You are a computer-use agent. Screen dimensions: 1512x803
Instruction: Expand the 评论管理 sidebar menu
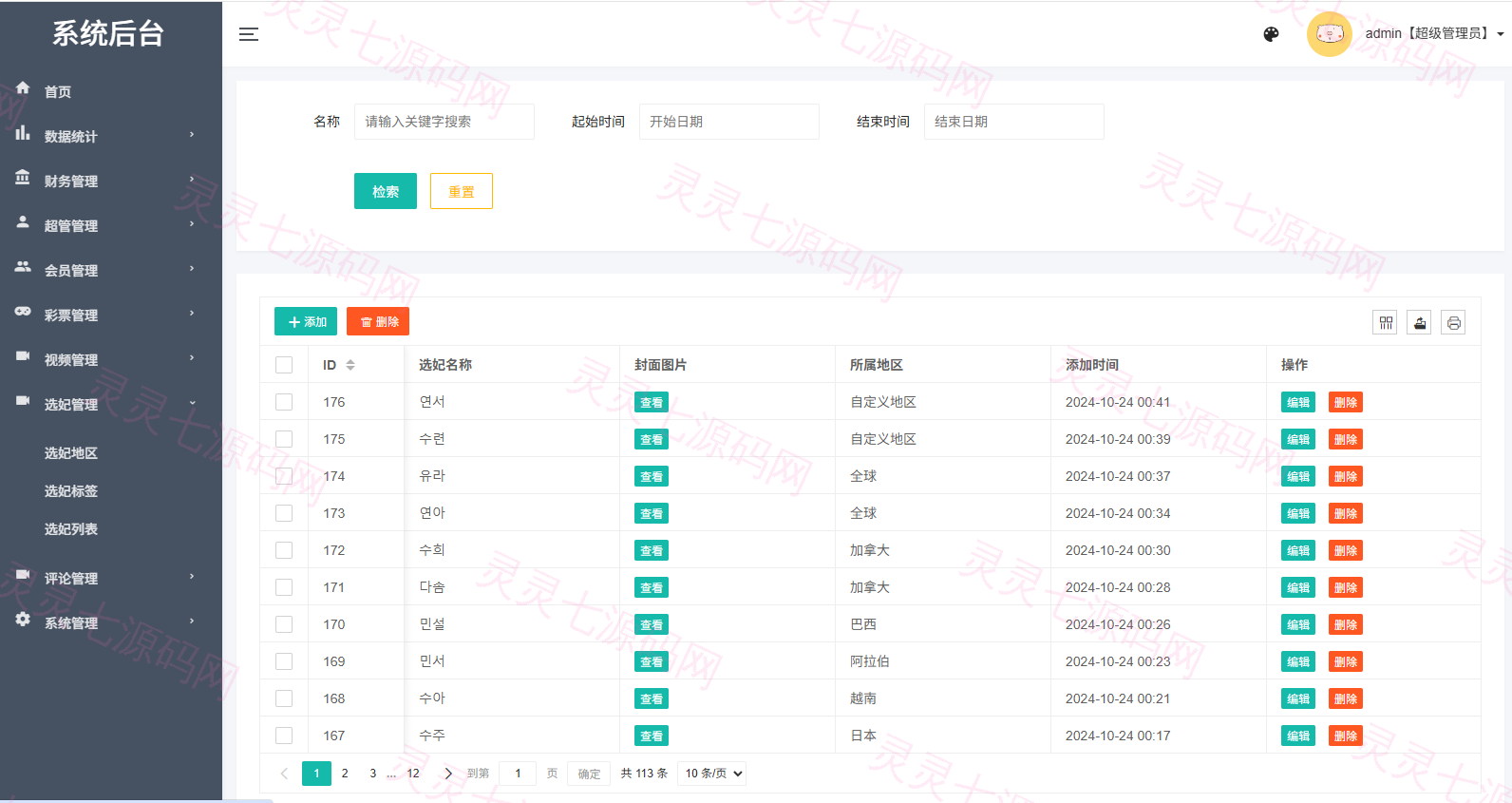[111, 578]
